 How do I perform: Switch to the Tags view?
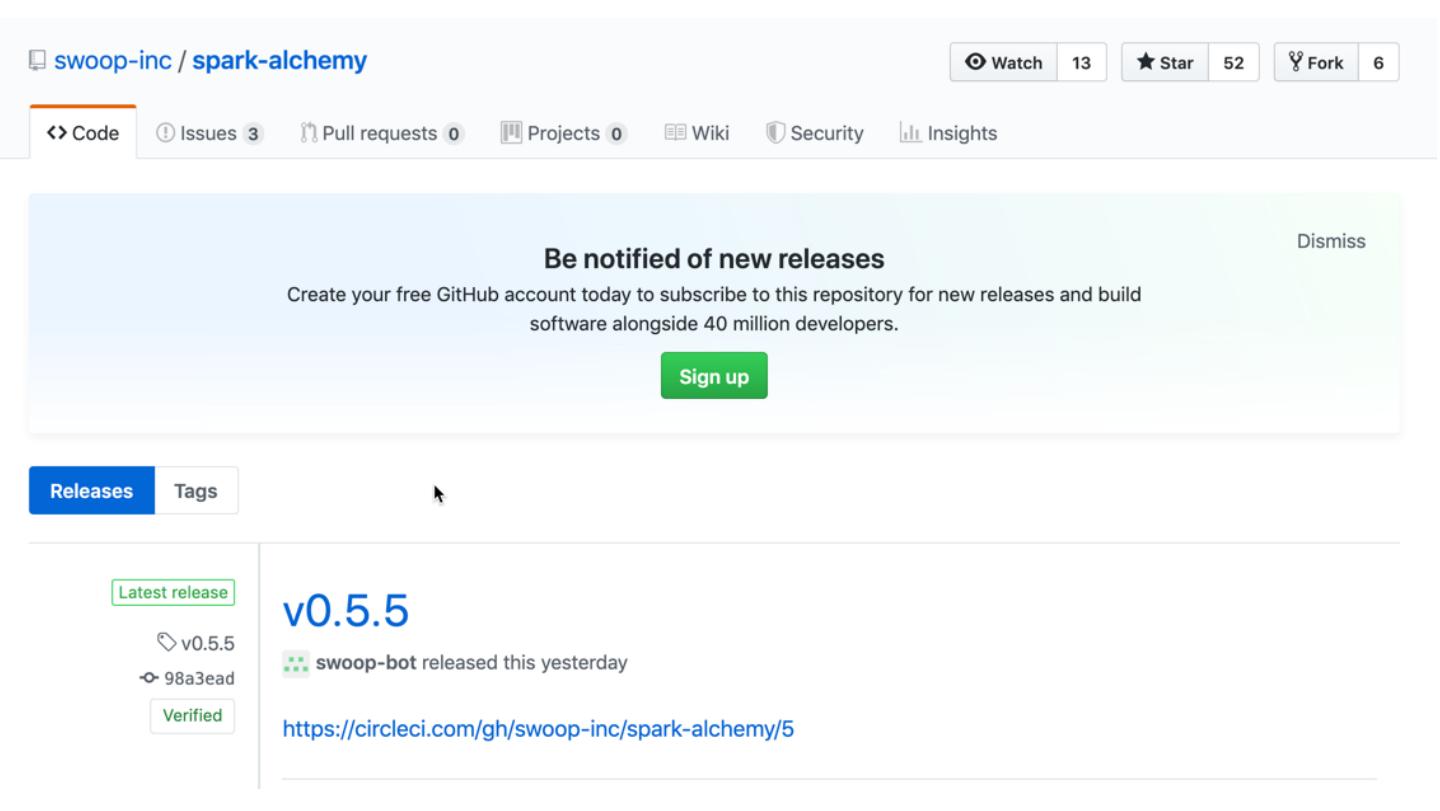(196, 491)
